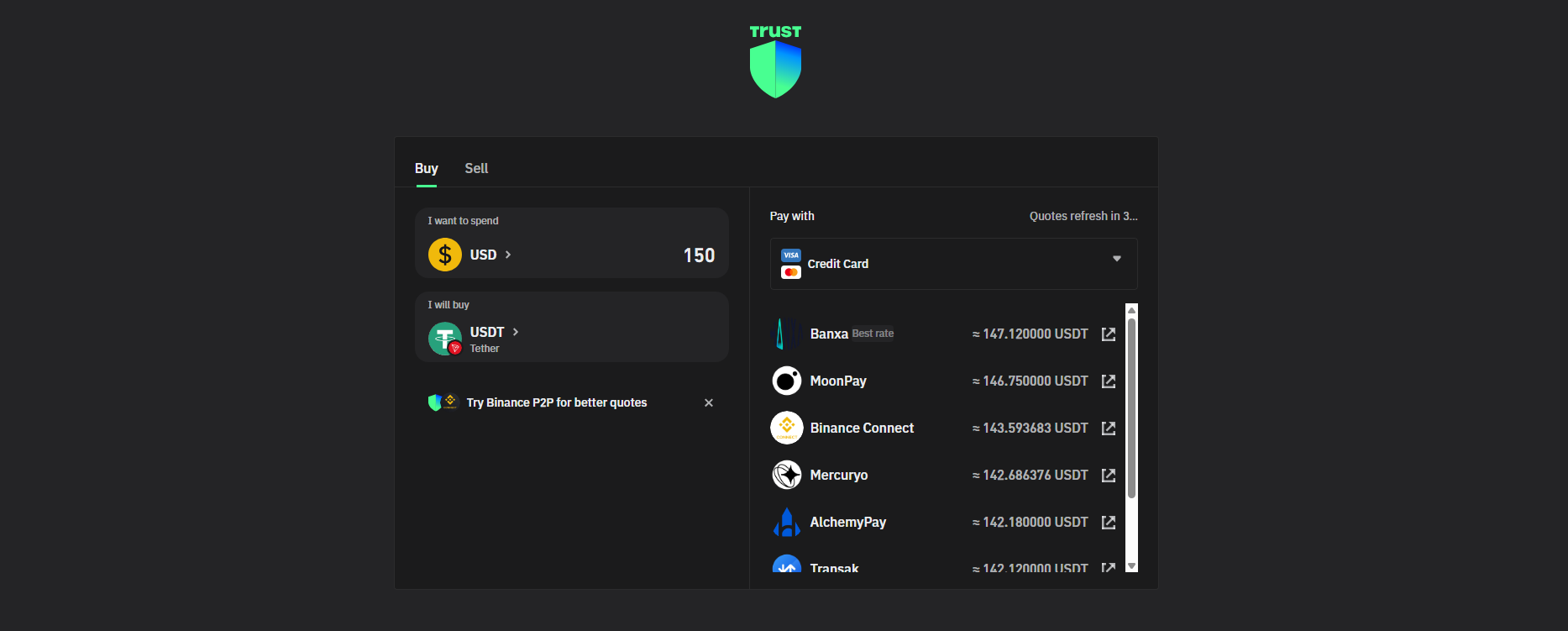Image resolution: width=1568 pixels, height=631 pixels.
Task: Open Binance Connect external link icon
Action: [1108, 429]
